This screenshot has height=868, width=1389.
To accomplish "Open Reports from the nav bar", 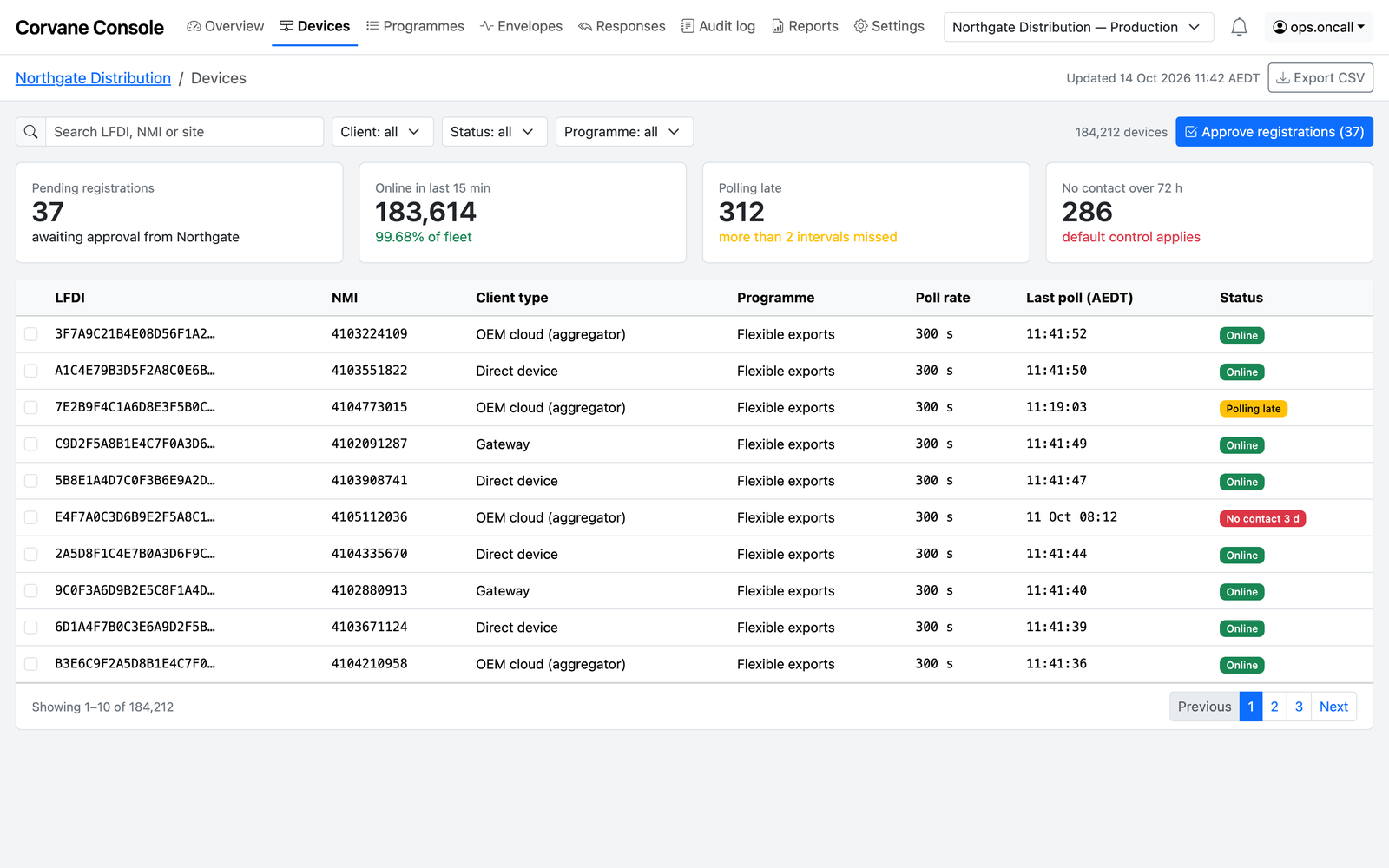I will 805,26.
